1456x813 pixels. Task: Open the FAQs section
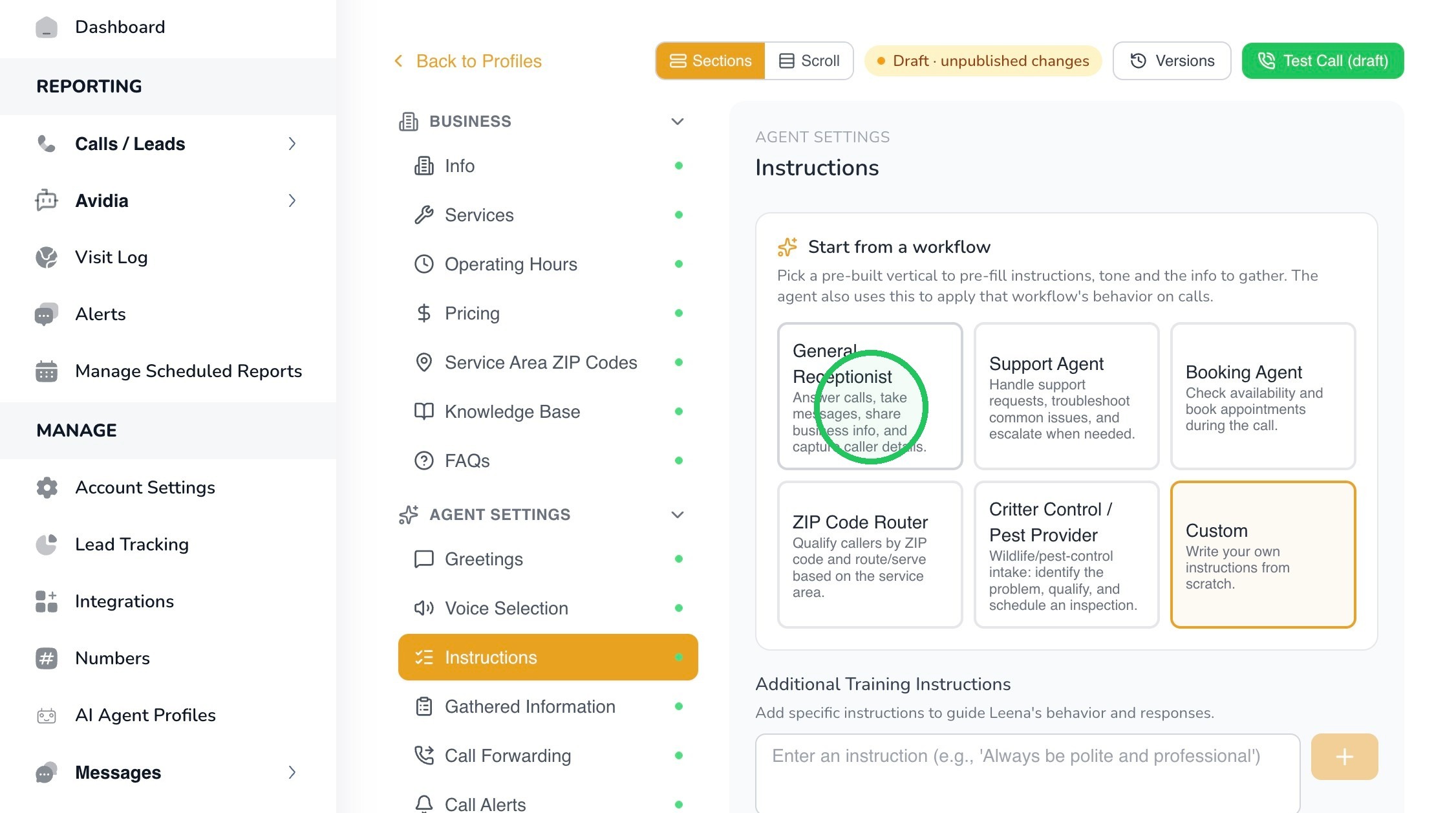coord(548,461)
